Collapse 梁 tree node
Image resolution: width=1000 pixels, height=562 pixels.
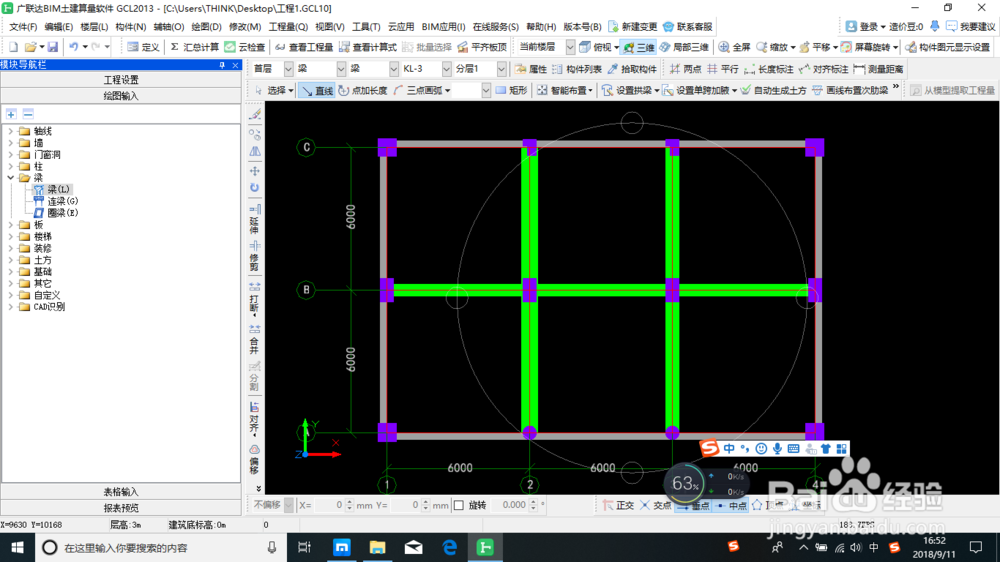pos(10,178)
